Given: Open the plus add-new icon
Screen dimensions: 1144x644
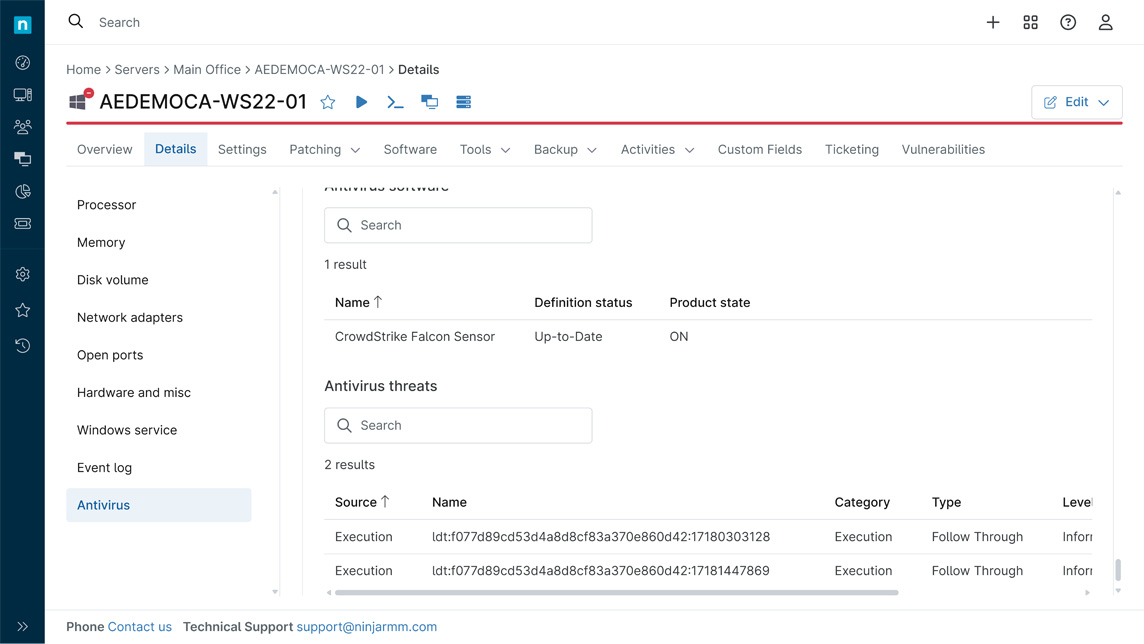Looking at the screenshot, I should [993, 22].
